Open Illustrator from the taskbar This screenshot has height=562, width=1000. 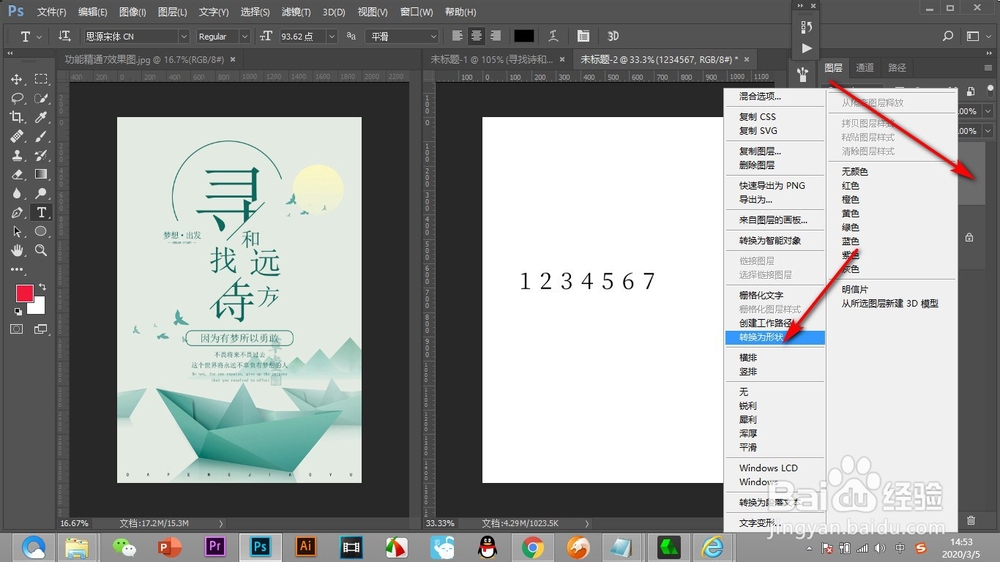click(305, 547)
